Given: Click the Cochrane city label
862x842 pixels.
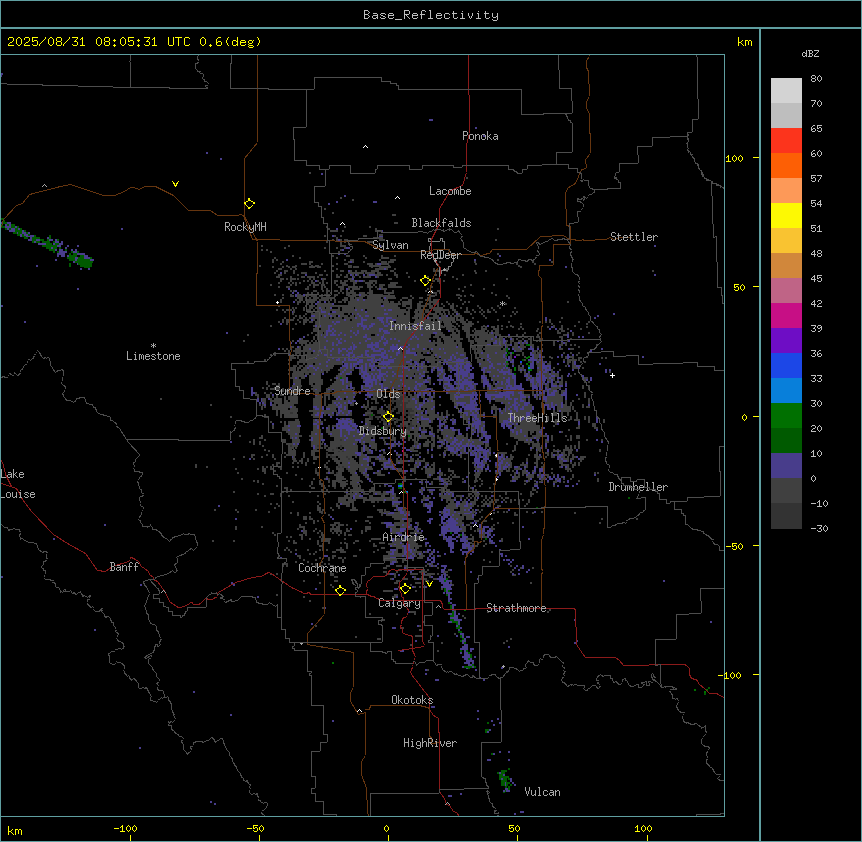Looking at the screenshot, I should (x=322, y=568).
